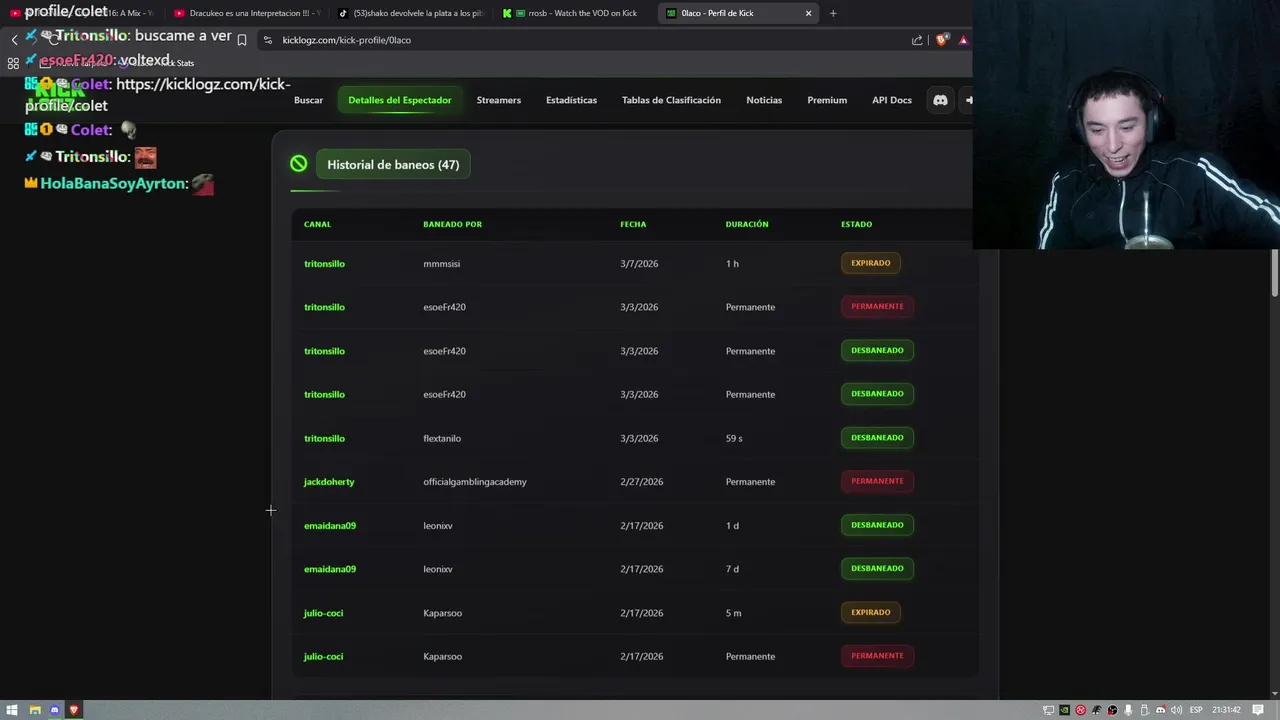Click the mmmsisi moderator name
Image resolution: width=1280 pixels, height=720 pixels.
(x=441, y=264)
